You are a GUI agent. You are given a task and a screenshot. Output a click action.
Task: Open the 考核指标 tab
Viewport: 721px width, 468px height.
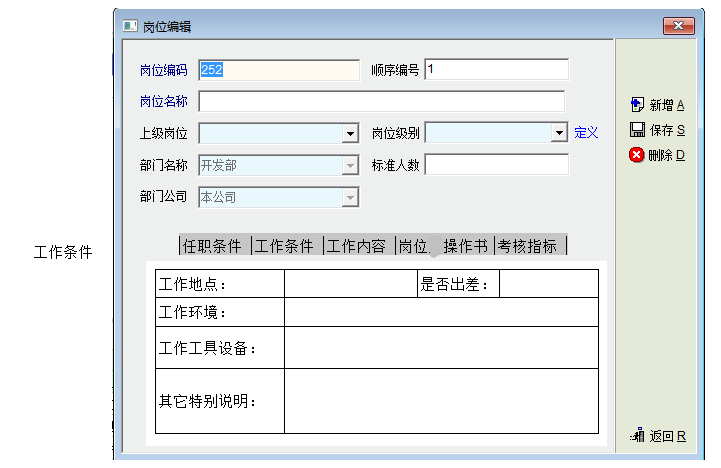click(x=528, y=246)
